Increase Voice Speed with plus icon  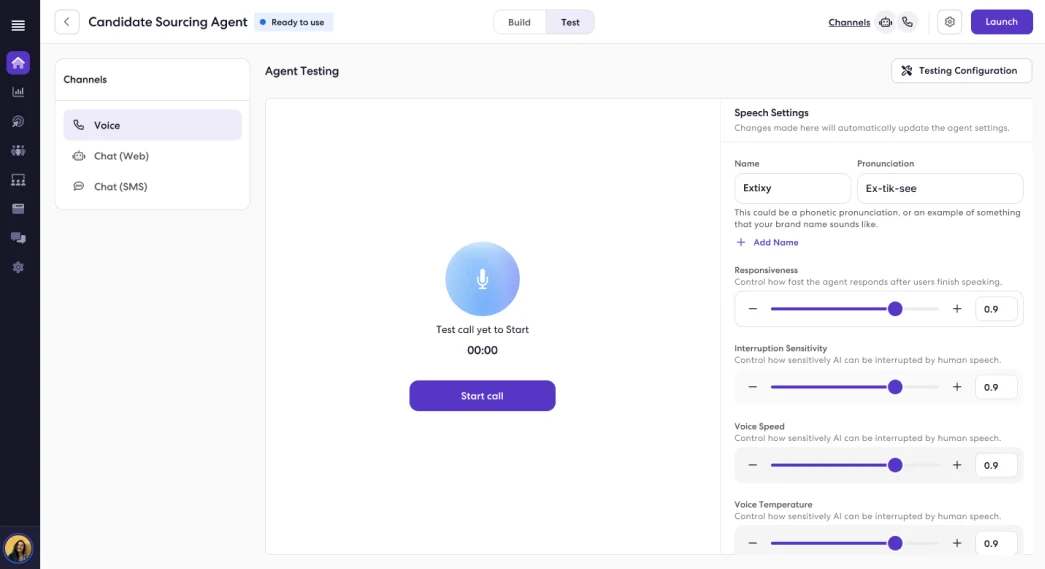tap(957, 465)
